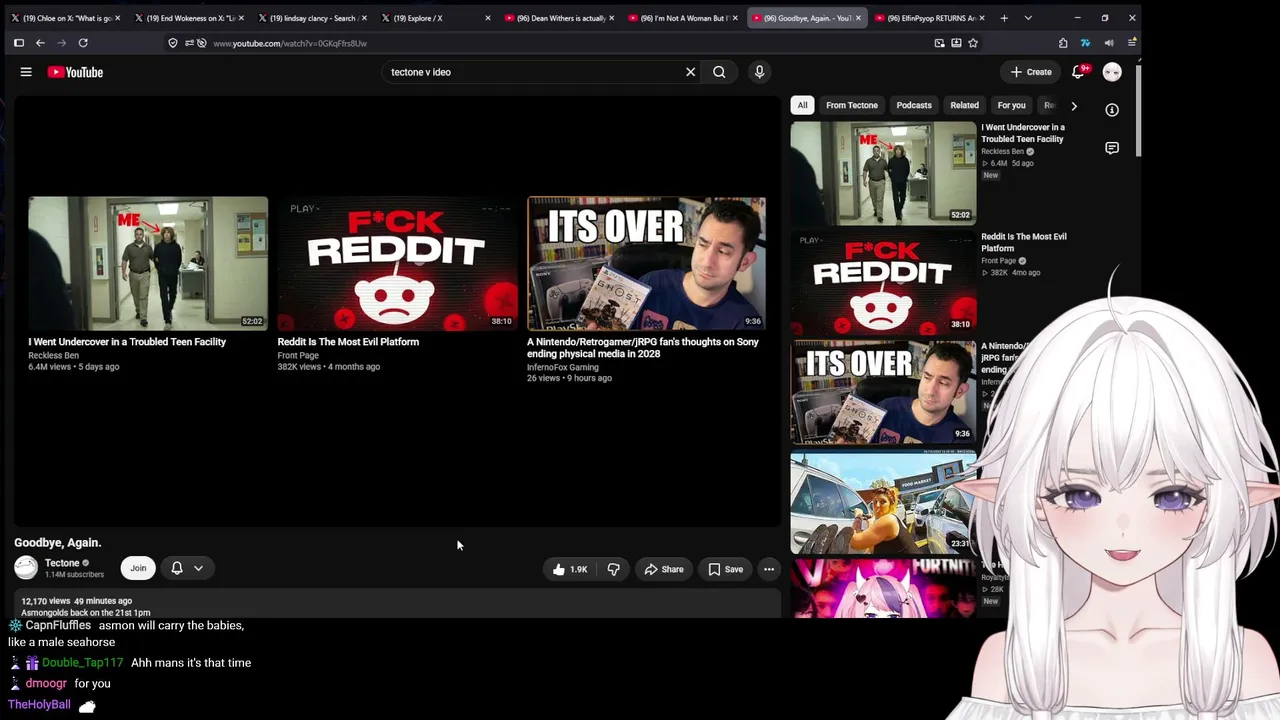
Task: Expand the browser tab list chevron
Action: [1028, 18]
